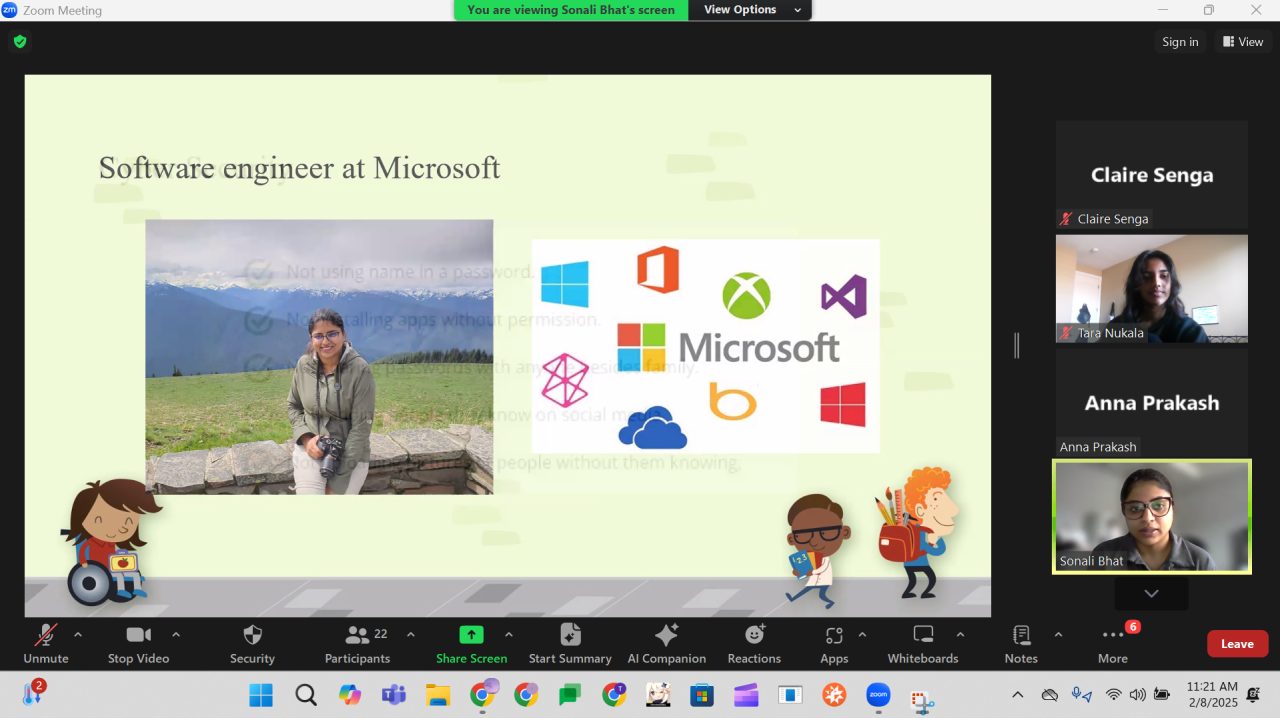Unmute the microphone
This screenshot has width=1280, height=718.
[46, 644]
